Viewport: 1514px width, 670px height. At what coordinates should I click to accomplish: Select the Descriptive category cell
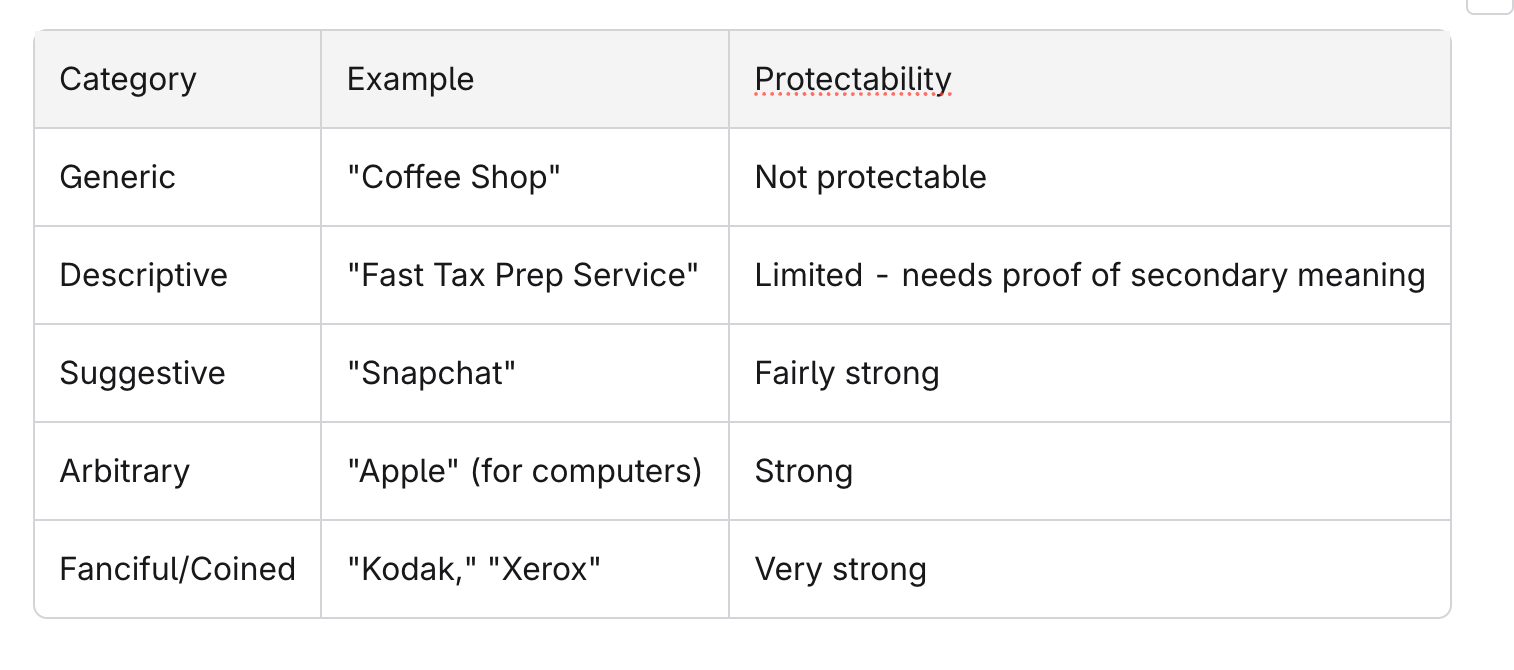click(178, 275)
